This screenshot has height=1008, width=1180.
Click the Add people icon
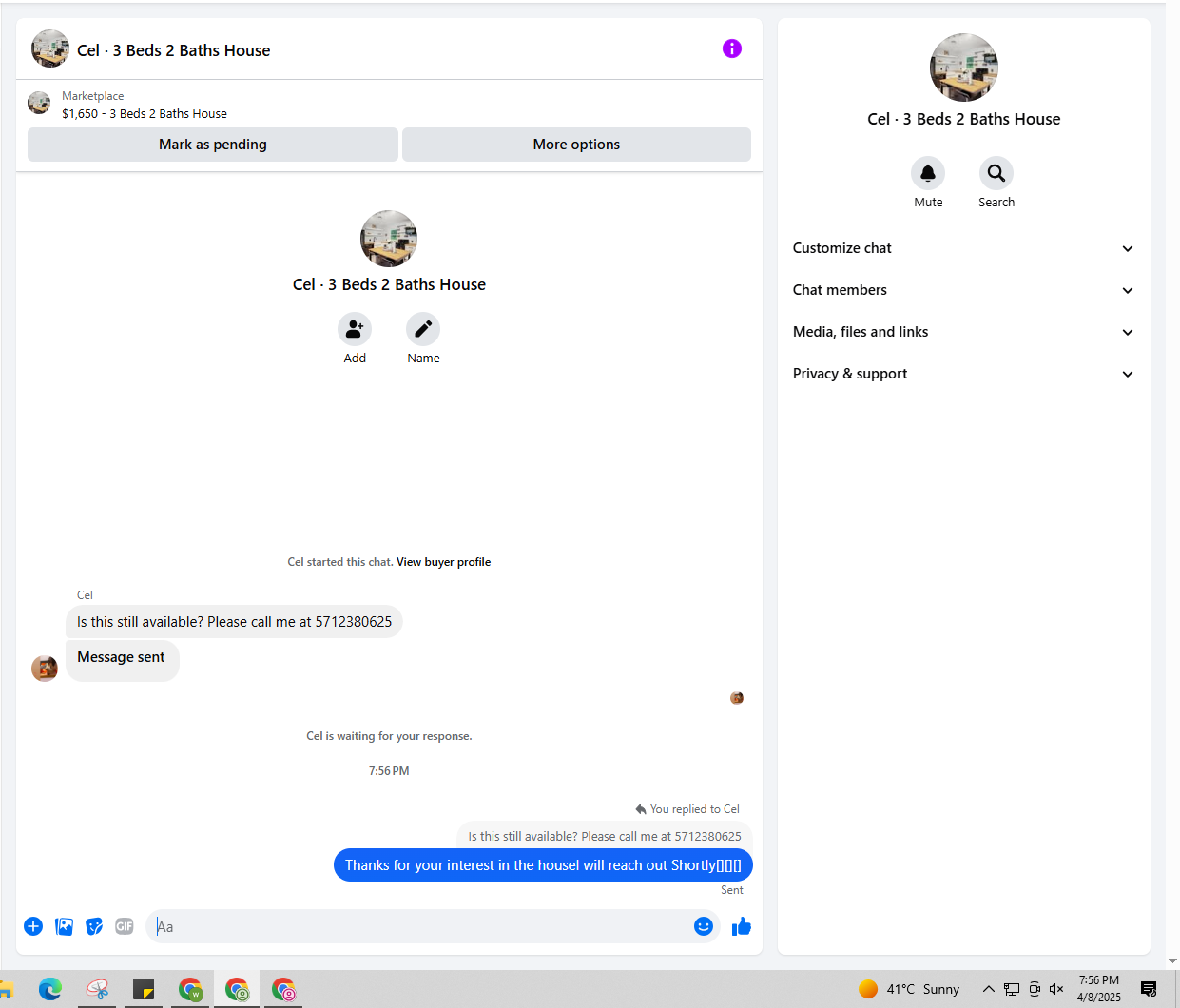coord(355,329)
